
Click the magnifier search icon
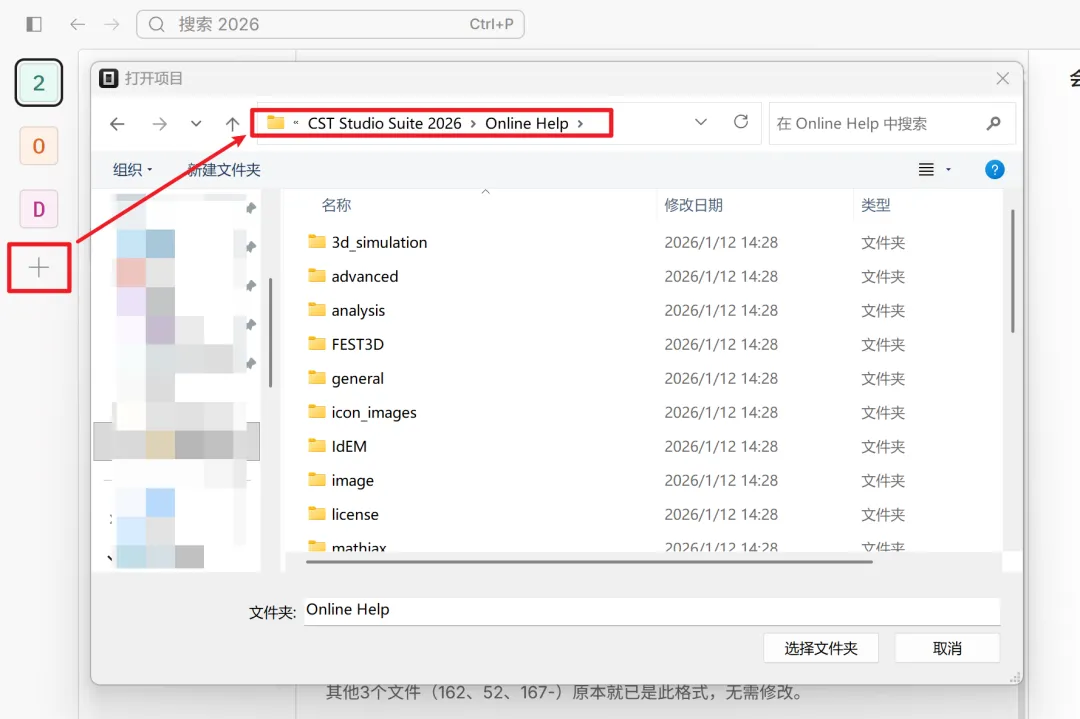(993, 124)
